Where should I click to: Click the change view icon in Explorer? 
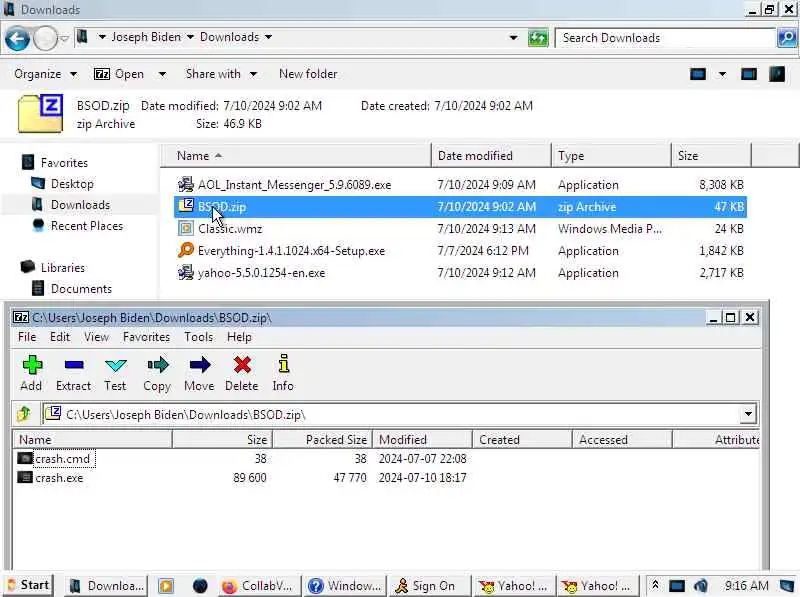click(698, 74)
